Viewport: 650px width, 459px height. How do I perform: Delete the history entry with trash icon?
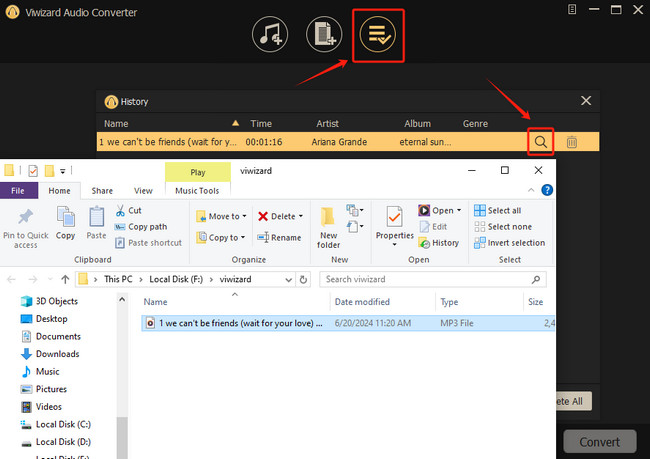[572, 142]
